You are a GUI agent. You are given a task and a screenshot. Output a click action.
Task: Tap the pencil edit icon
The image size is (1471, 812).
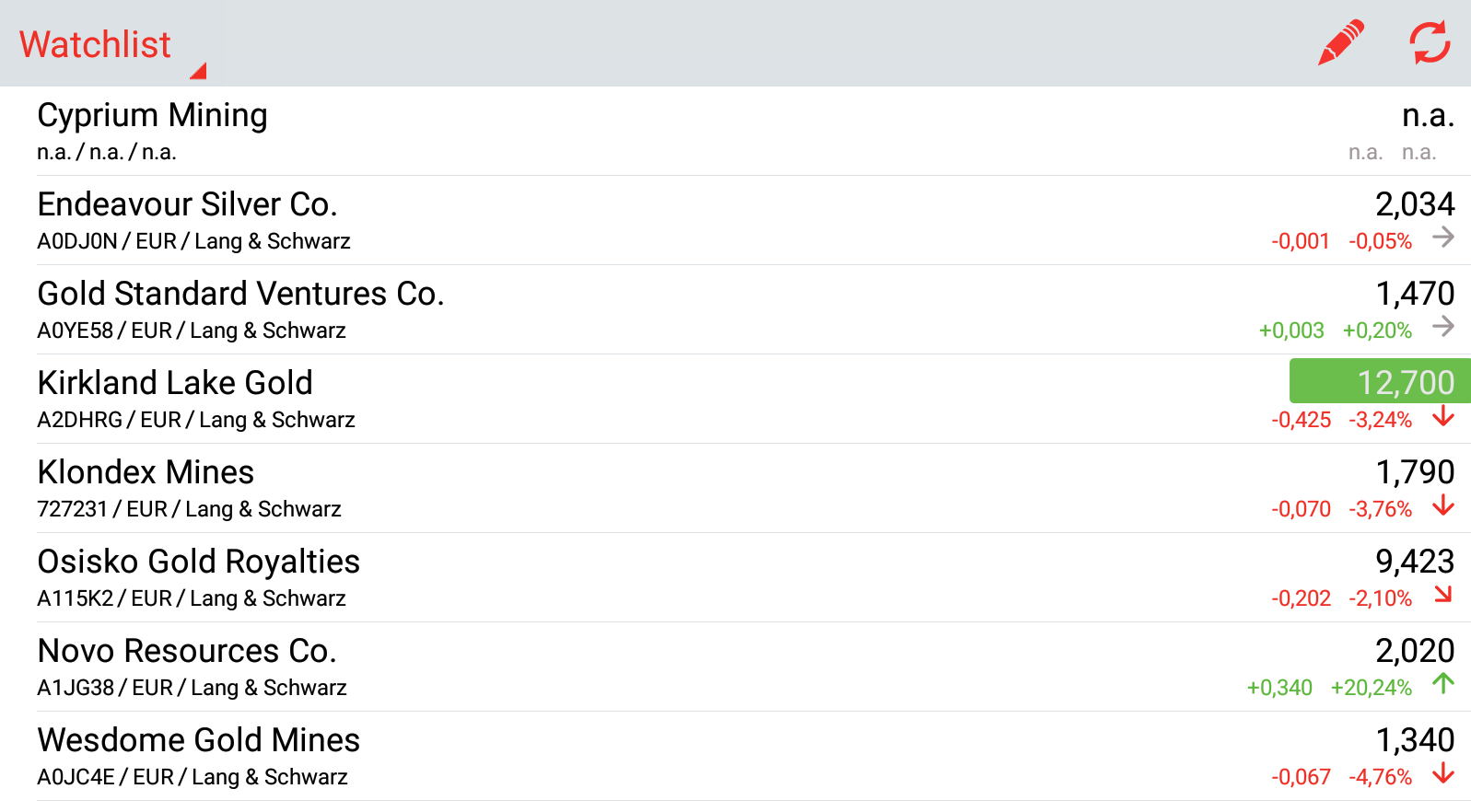[x=1340, y=43]
